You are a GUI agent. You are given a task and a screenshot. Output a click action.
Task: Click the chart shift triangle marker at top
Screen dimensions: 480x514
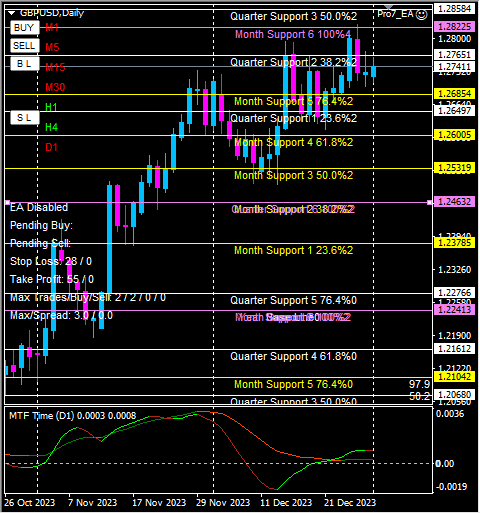389,7
